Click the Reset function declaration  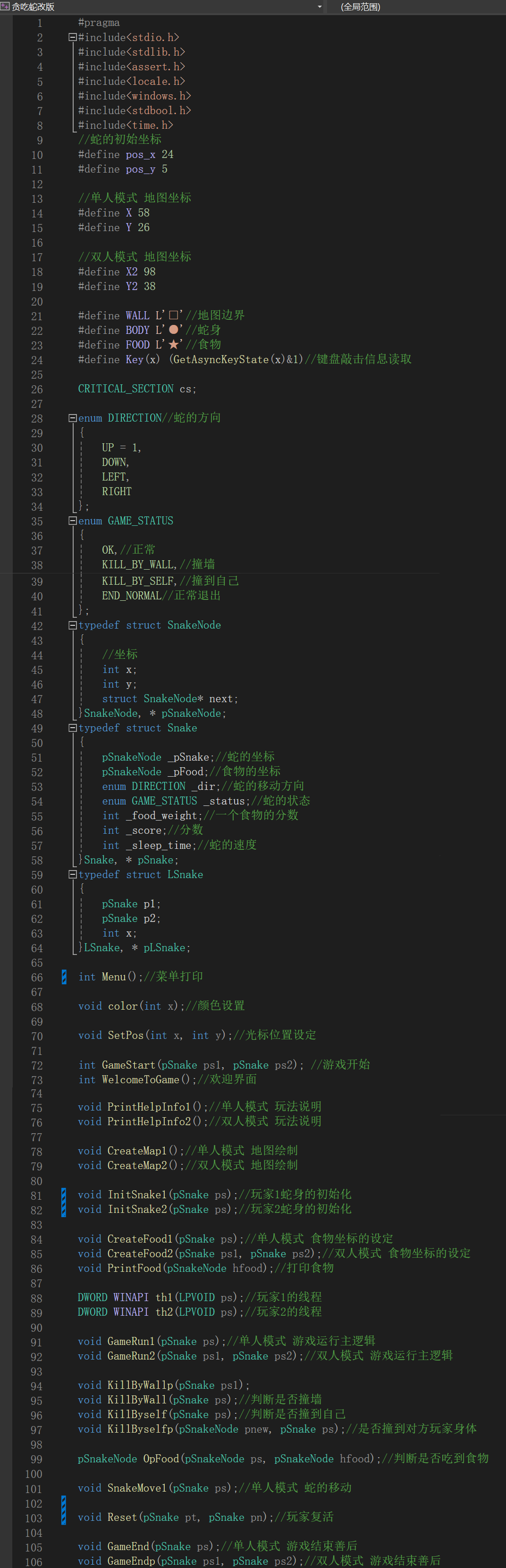point(176,1518)
